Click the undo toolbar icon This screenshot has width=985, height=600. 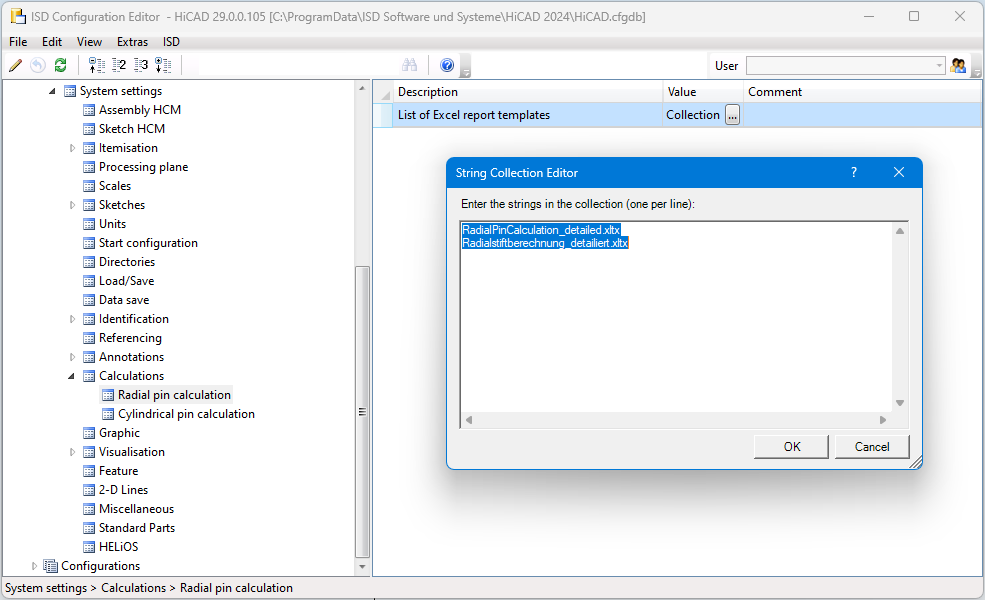click(38, 65)
